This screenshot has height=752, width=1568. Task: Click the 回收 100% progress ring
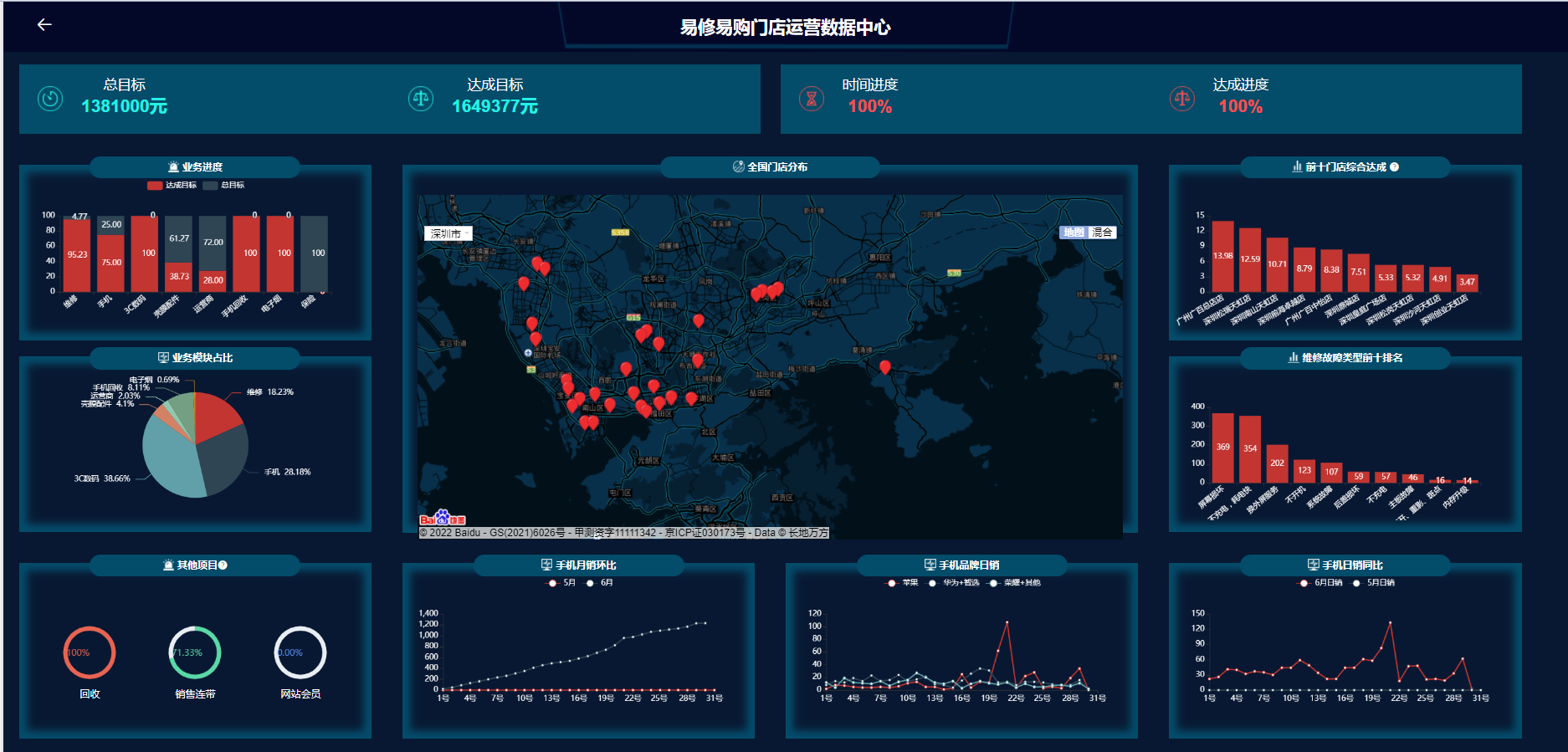point(90,652)
